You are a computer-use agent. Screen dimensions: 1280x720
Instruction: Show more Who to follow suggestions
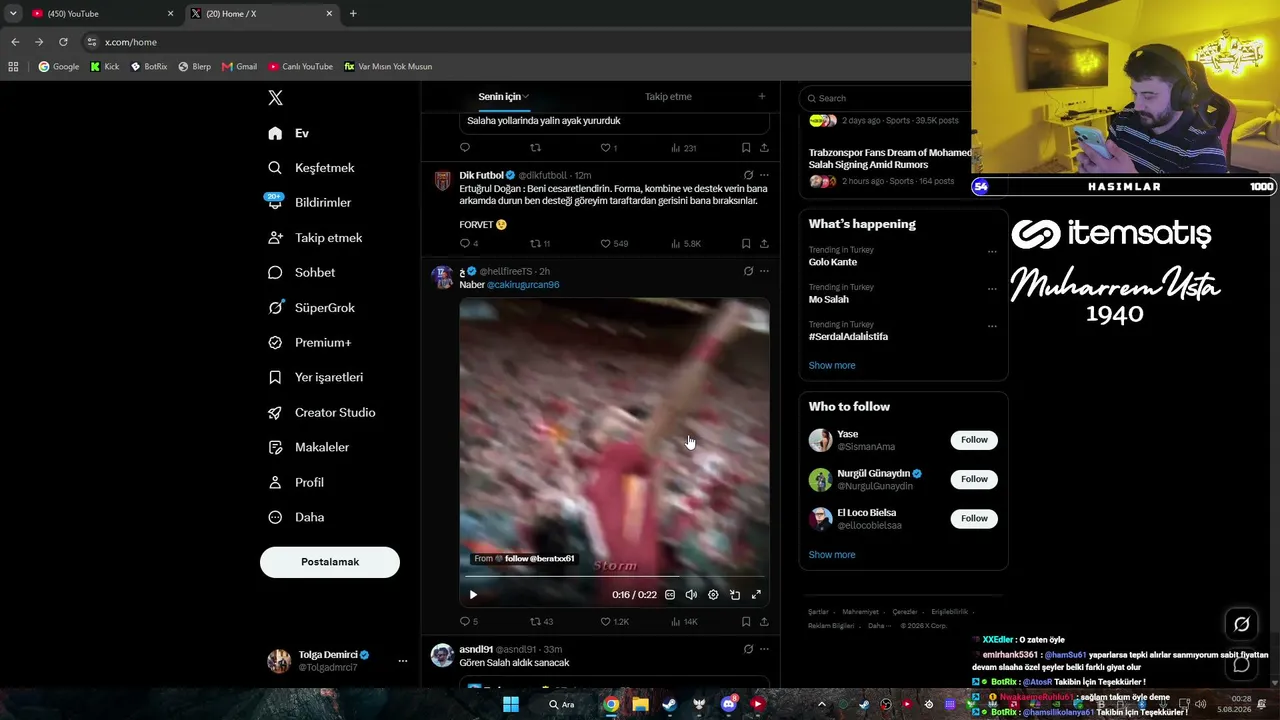click(832, 555)
